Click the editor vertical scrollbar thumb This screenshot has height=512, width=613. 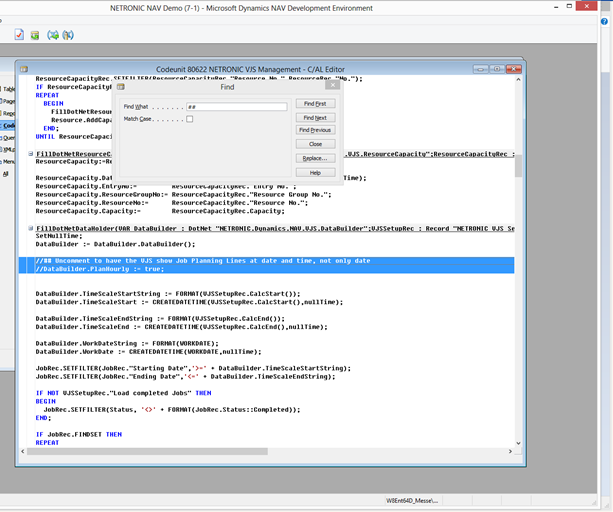(x=518, y=166)
